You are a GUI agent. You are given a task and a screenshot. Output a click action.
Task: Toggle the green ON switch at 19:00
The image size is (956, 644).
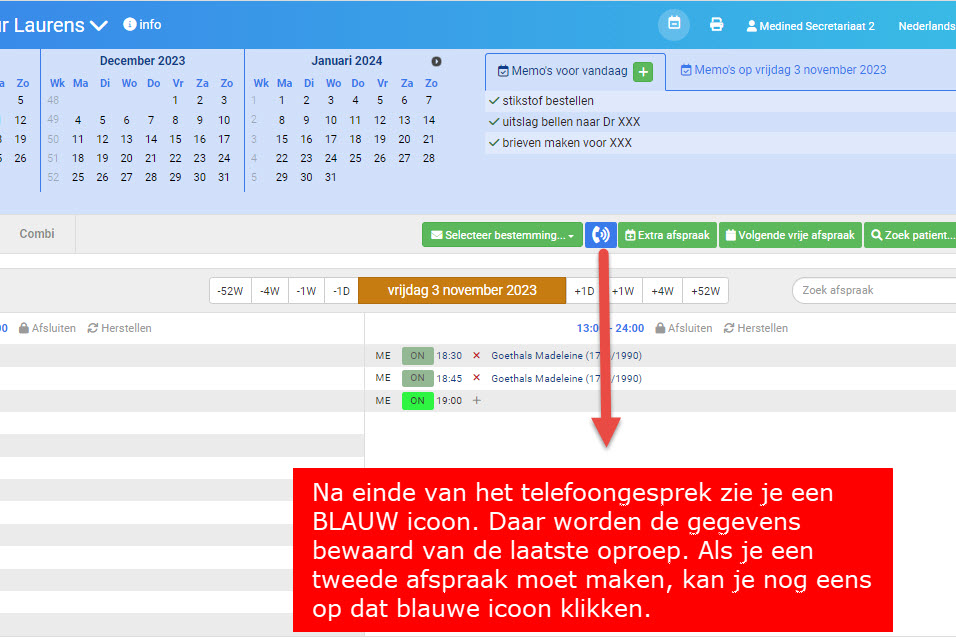pyautogui.click(x=417, y=400)
